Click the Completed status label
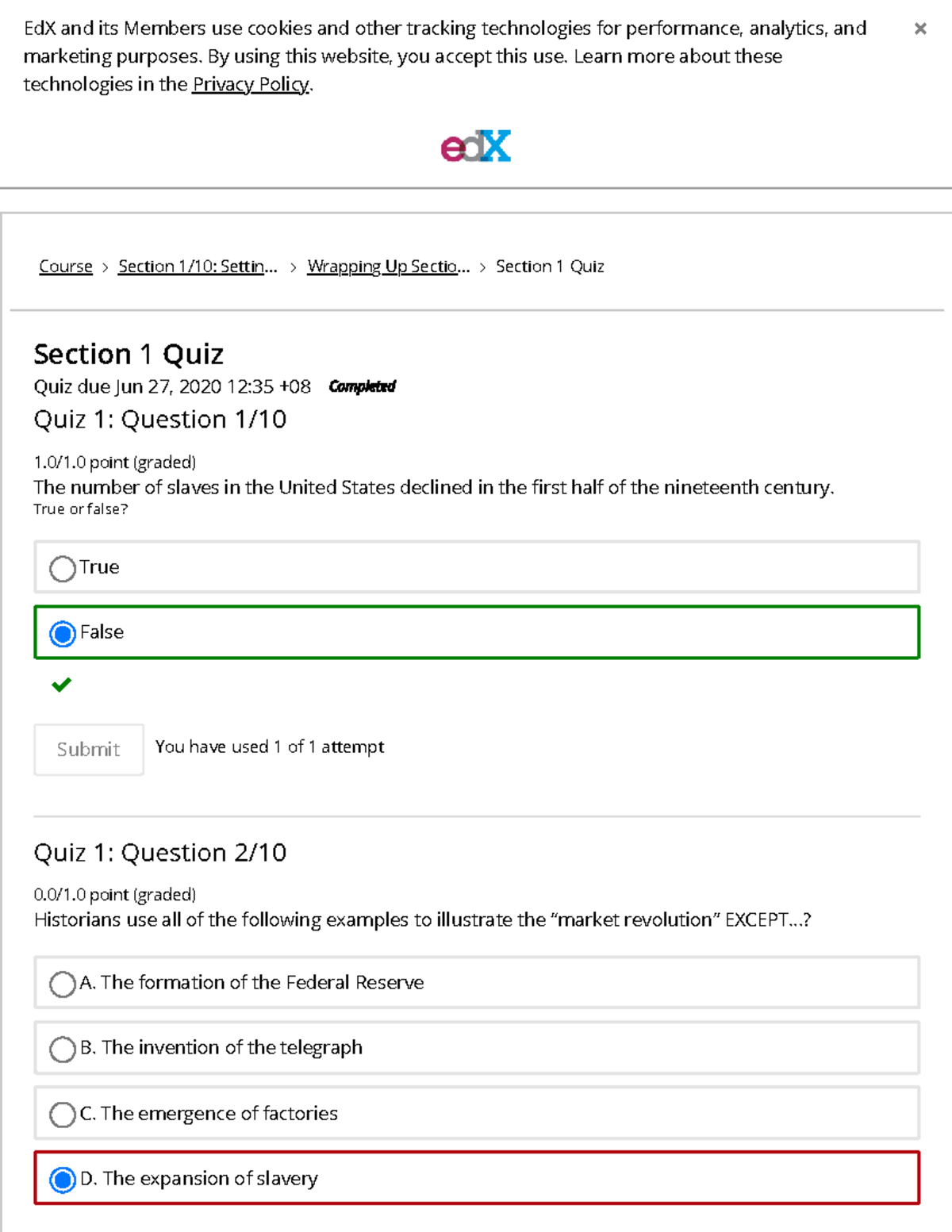952x1232 pixels. [x=363, y=387]
